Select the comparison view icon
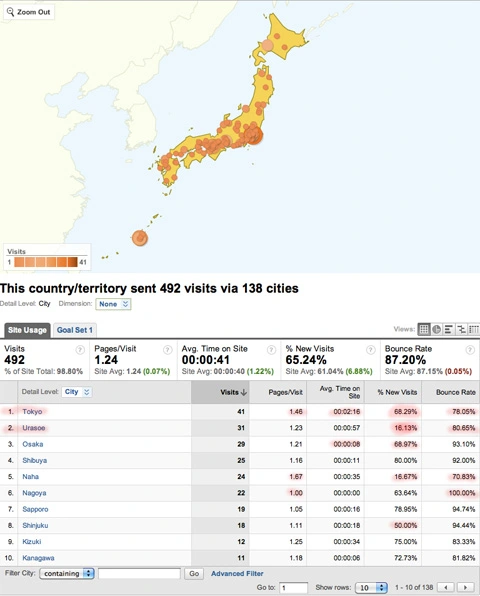 [x=461, y=329]
